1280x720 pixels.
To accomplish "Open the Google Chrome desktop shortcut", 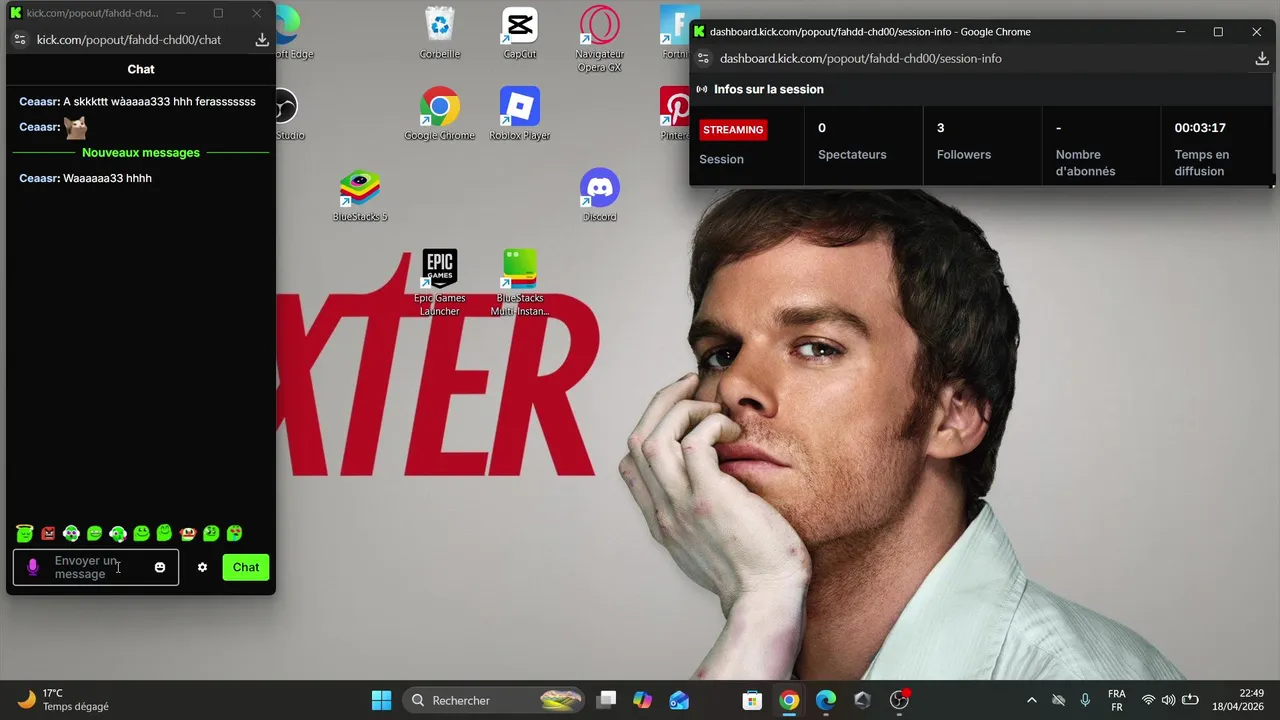I will pyautogui.click(x=440, y=114).
